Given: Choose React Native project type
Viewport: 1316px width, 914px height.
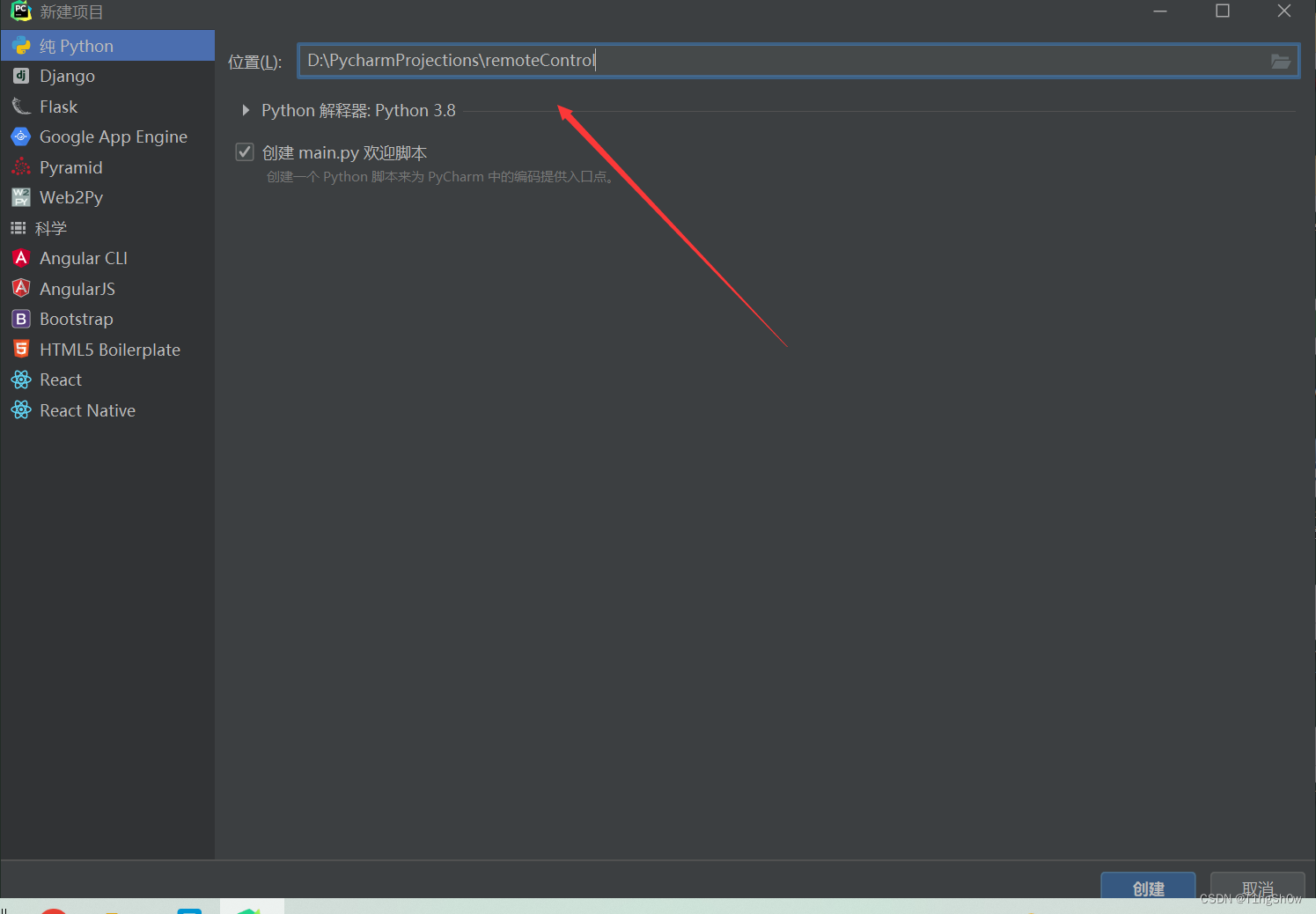Looking at the screenshot, I should click(87, 410).
